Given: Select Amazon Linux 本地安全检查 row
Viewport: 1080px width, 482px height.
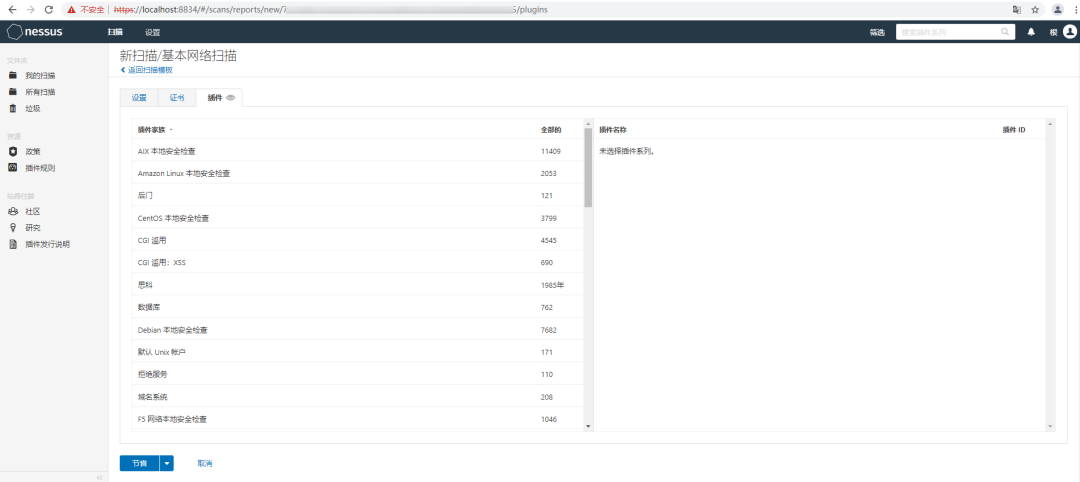Looking at the screenshot, I should click(x=357, y=173).
